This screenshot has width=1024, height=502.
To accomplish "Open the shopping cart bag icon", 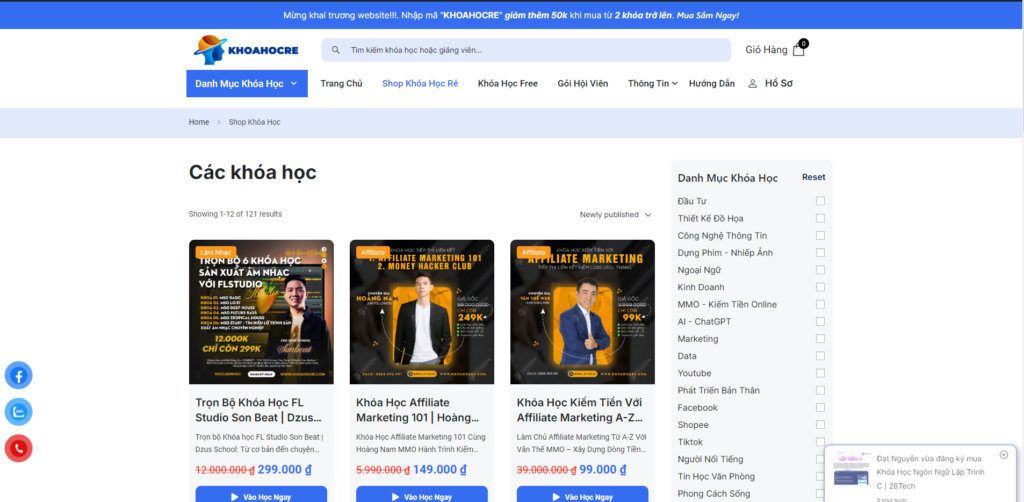I will pos(798,50).
